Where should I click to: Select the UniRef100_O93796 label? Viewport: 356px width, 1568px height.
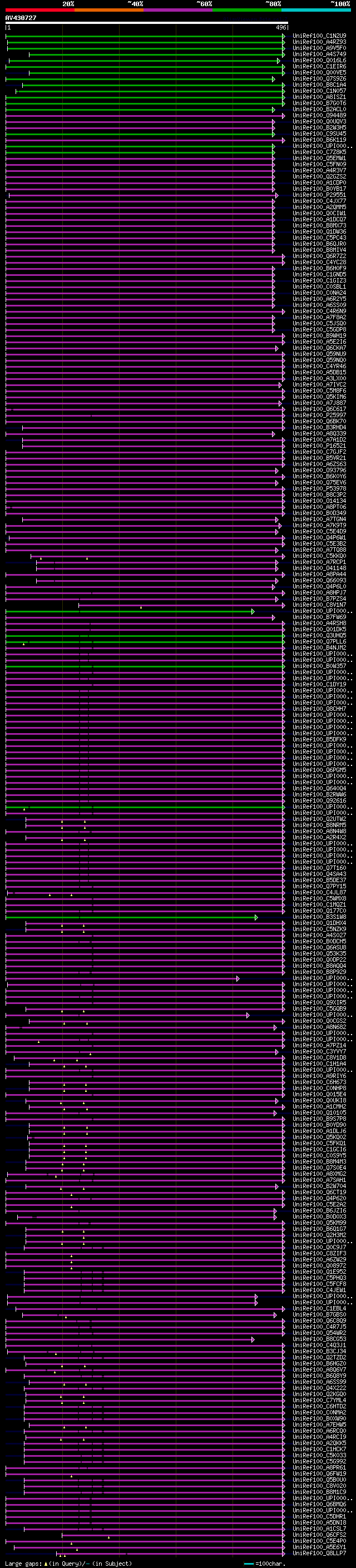pyautogui.click(x=319, y=471)
